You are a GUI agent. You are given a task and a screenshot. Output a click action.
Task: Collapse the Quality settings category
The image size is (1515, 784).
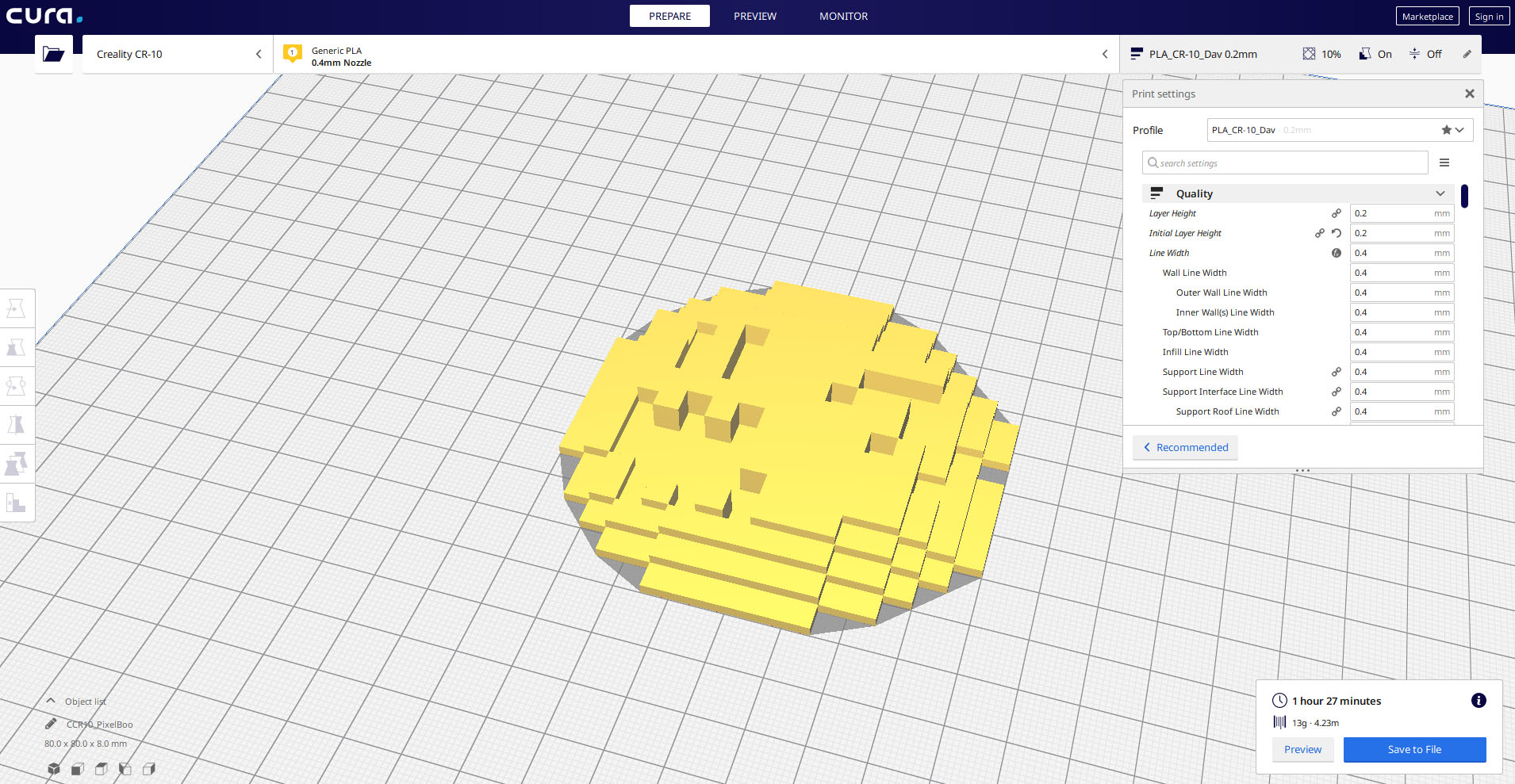[1298, 193]
